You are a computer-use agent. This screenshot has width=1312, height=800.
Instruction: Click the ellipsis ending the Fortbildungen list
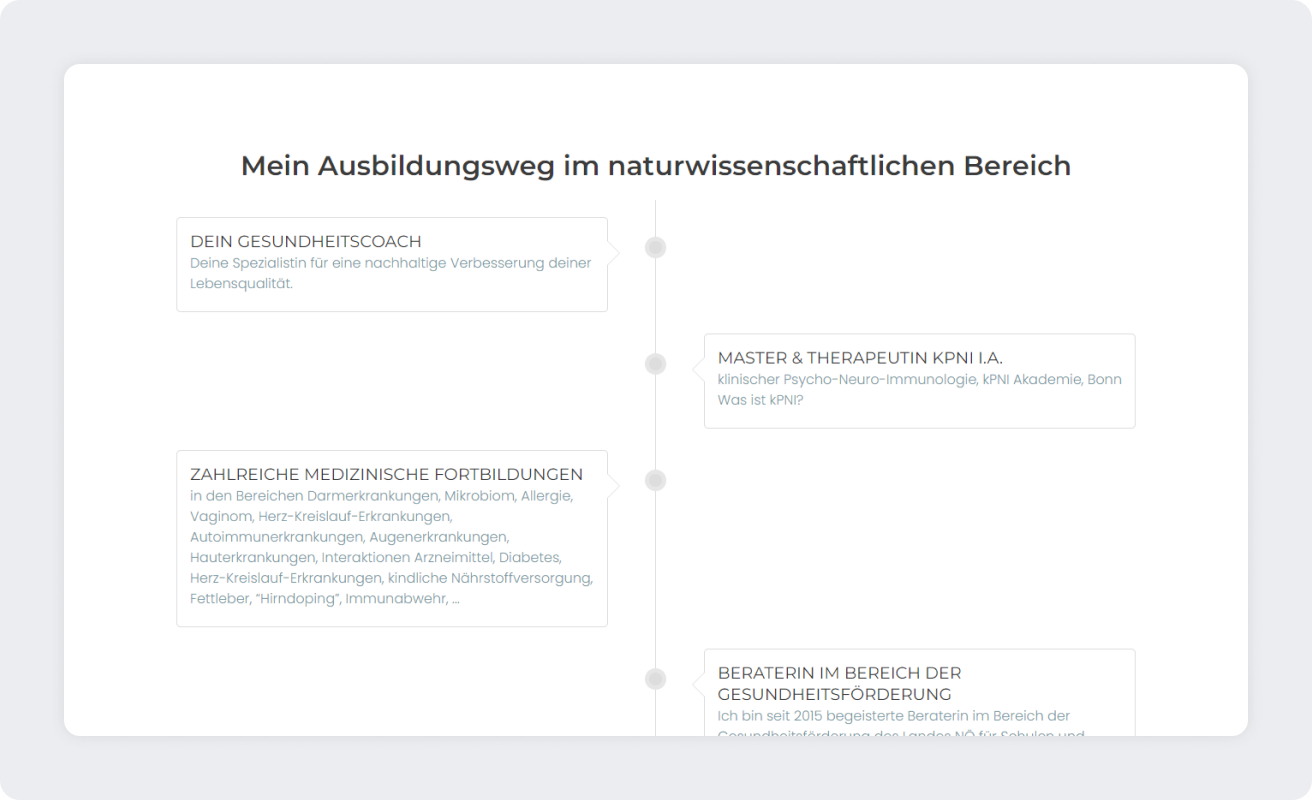pos(456,599)
